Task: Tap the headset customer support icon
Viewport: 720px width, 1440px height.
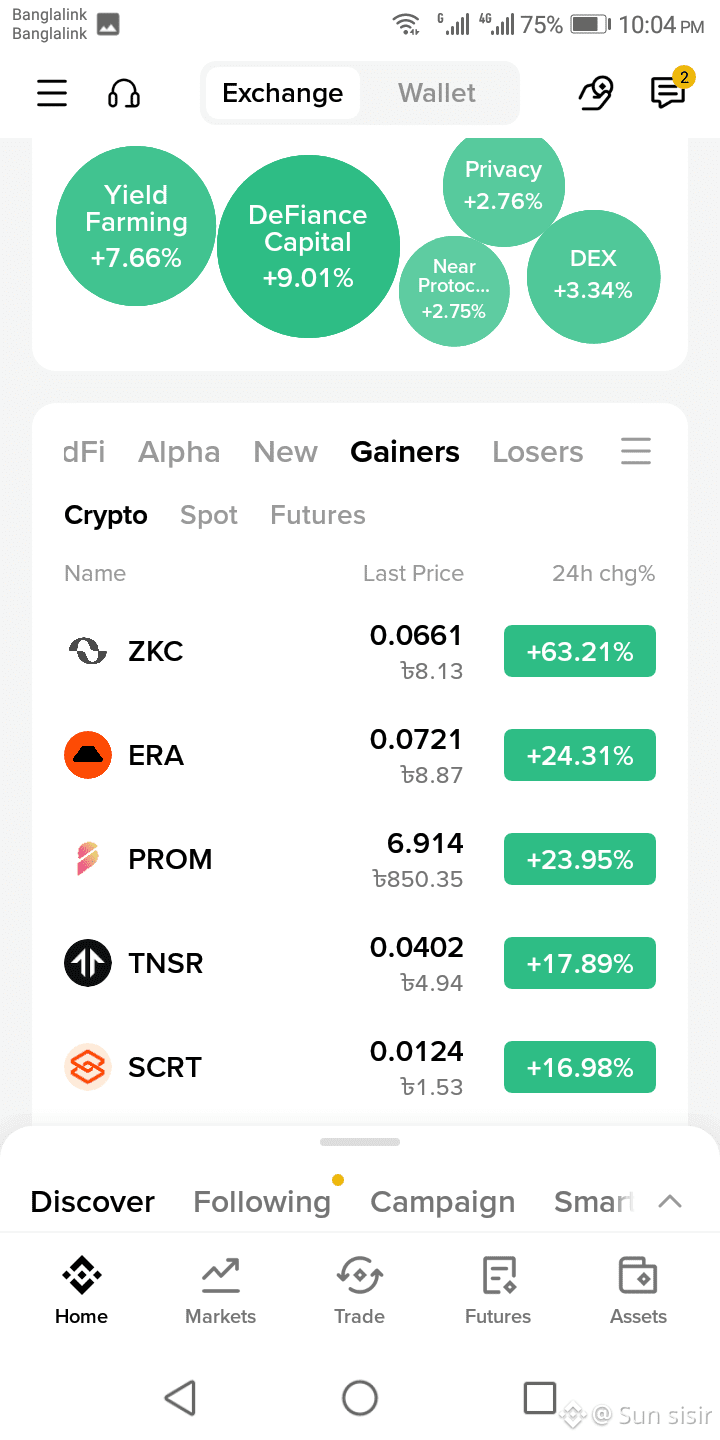Action: click(x=124, y=93)
